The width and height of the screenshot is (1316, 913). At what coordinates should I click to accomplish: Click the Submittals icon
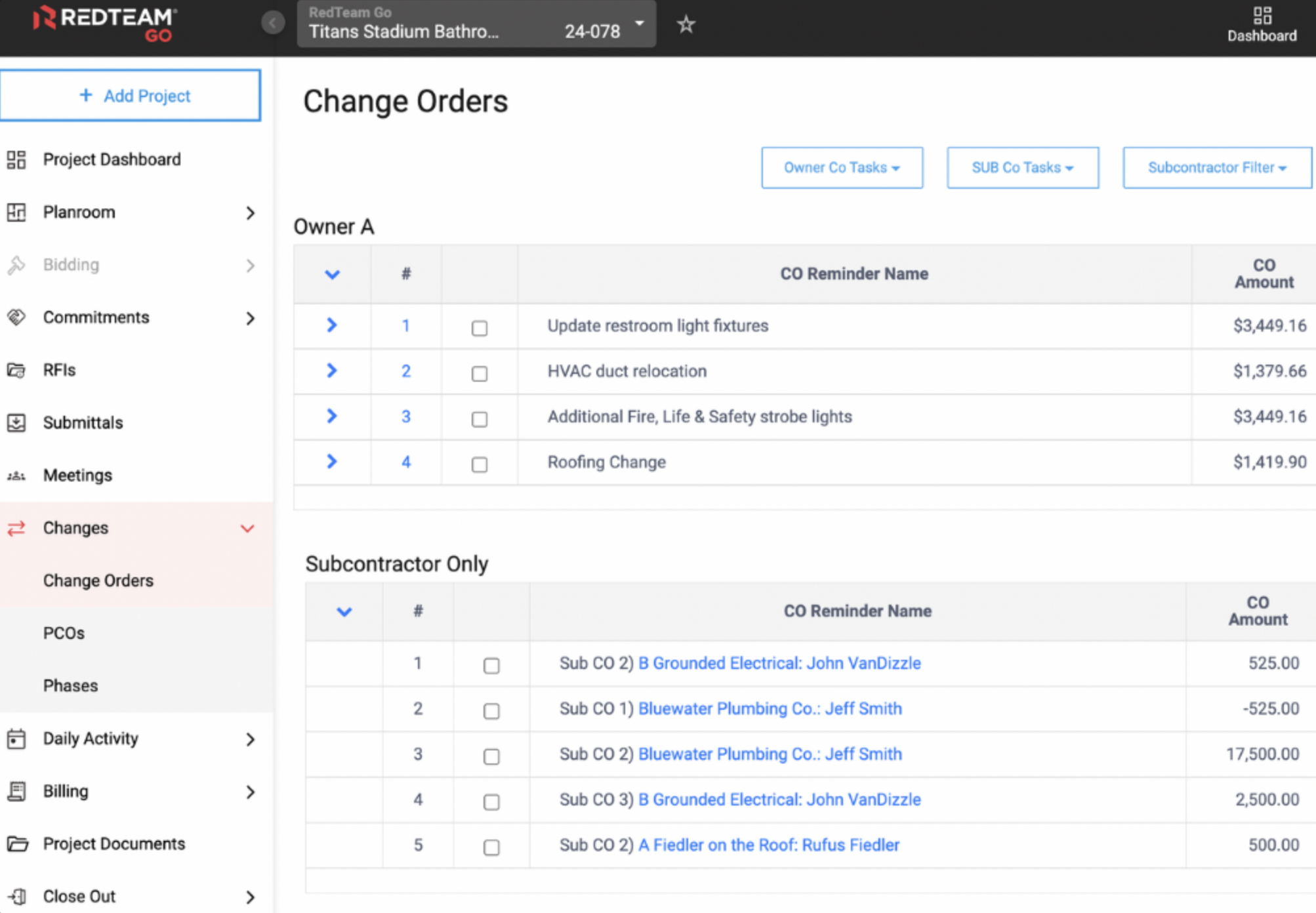tap(16, 422)
